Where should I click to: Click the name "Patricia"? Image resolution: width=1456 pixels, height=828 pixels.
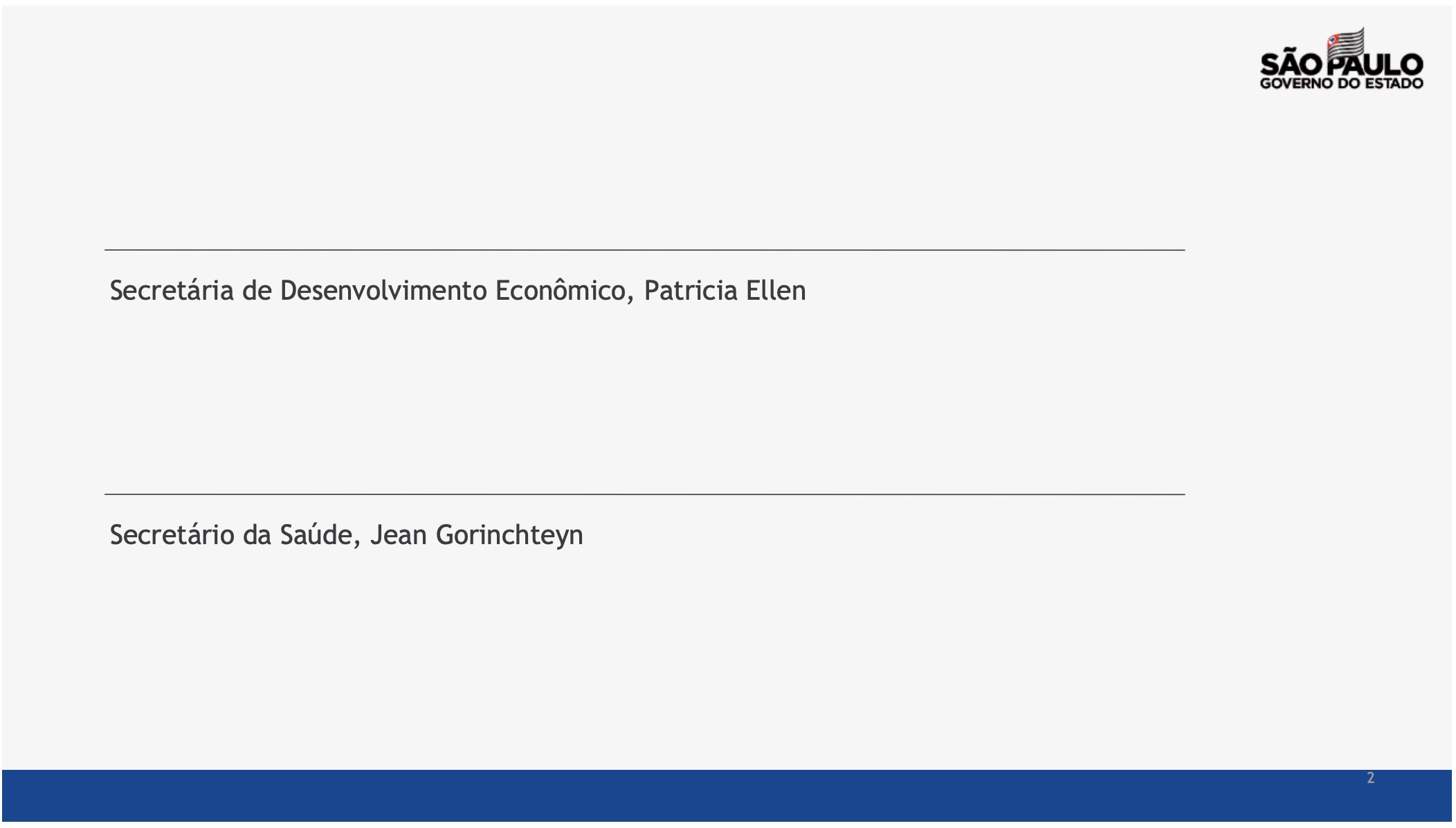point(690,291)
